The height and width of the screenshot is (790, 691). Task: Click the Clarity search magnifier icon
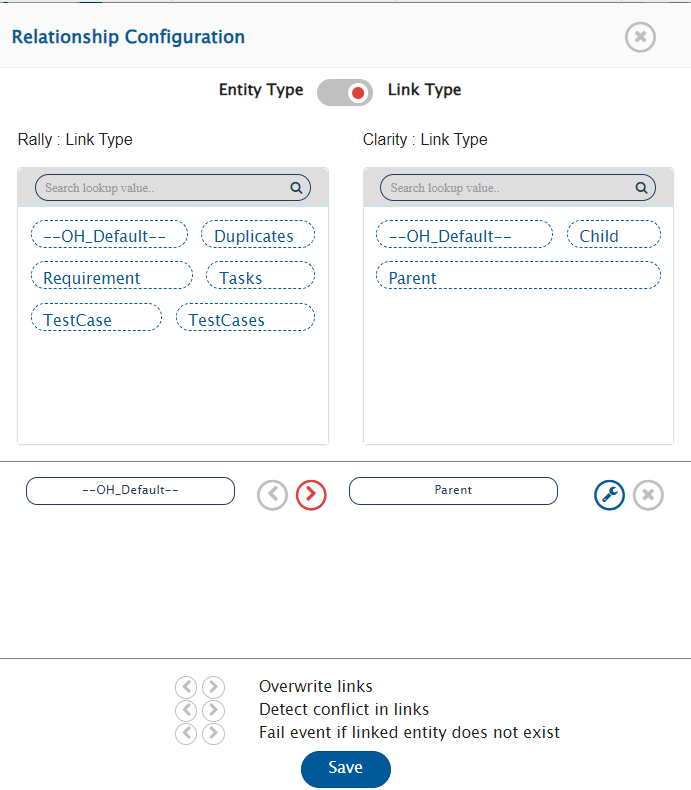coord(641,187)
